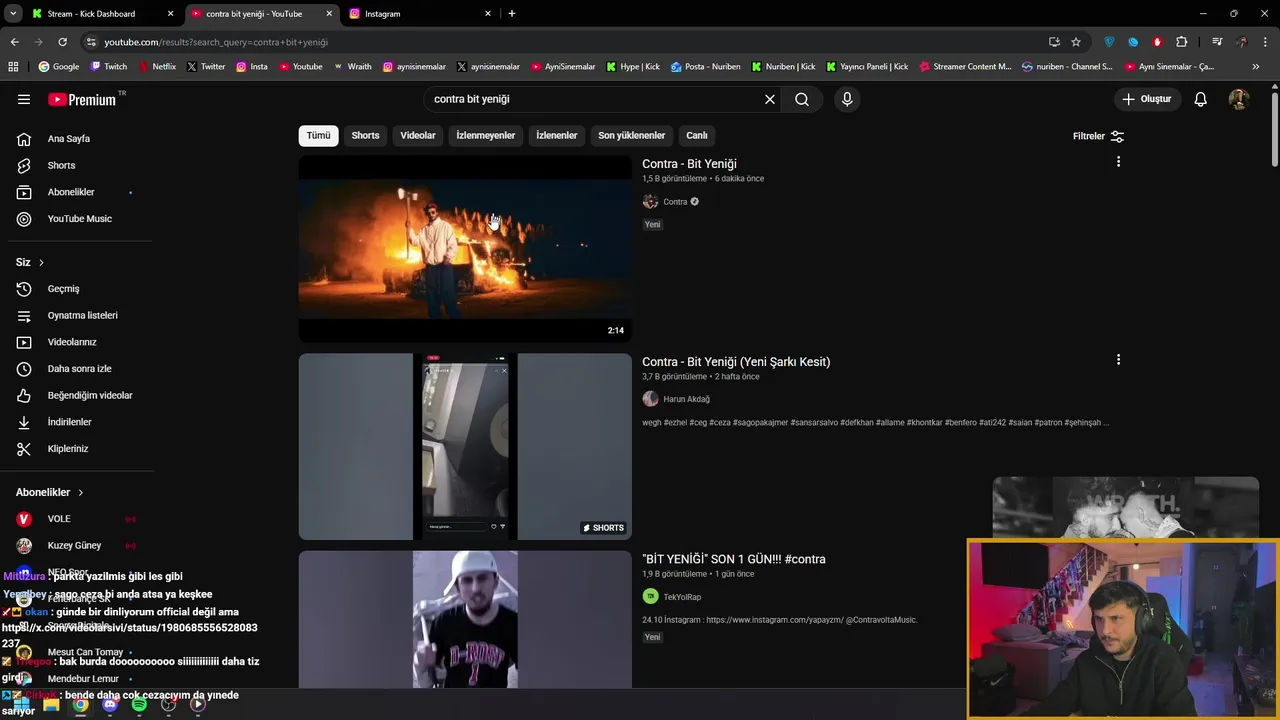Select the İzlenenler filter chip
The width and height of the screenshot is (1280, 720).
click(x=557, y=135)
